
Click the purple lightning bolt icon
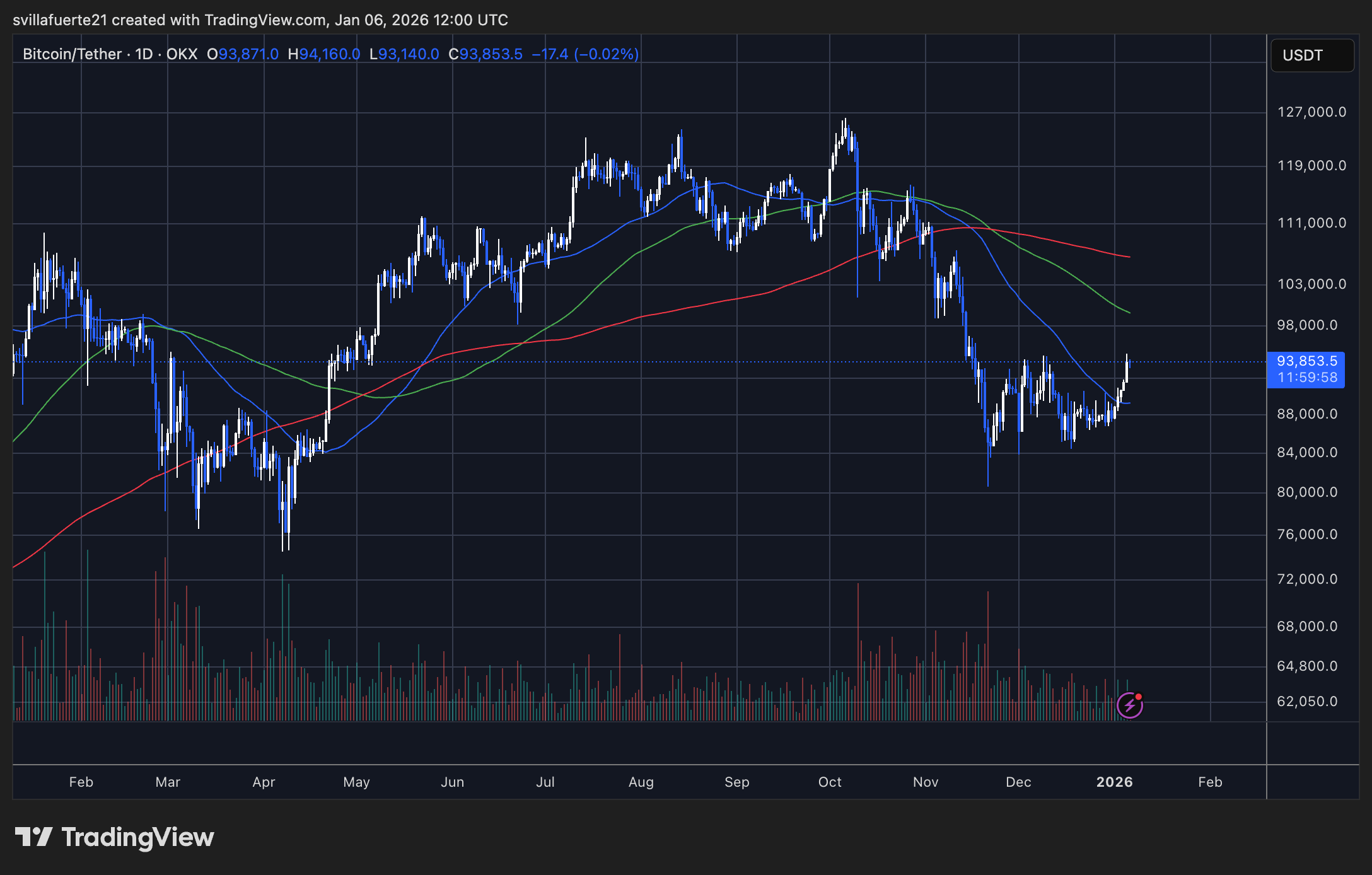[1129, 705]
